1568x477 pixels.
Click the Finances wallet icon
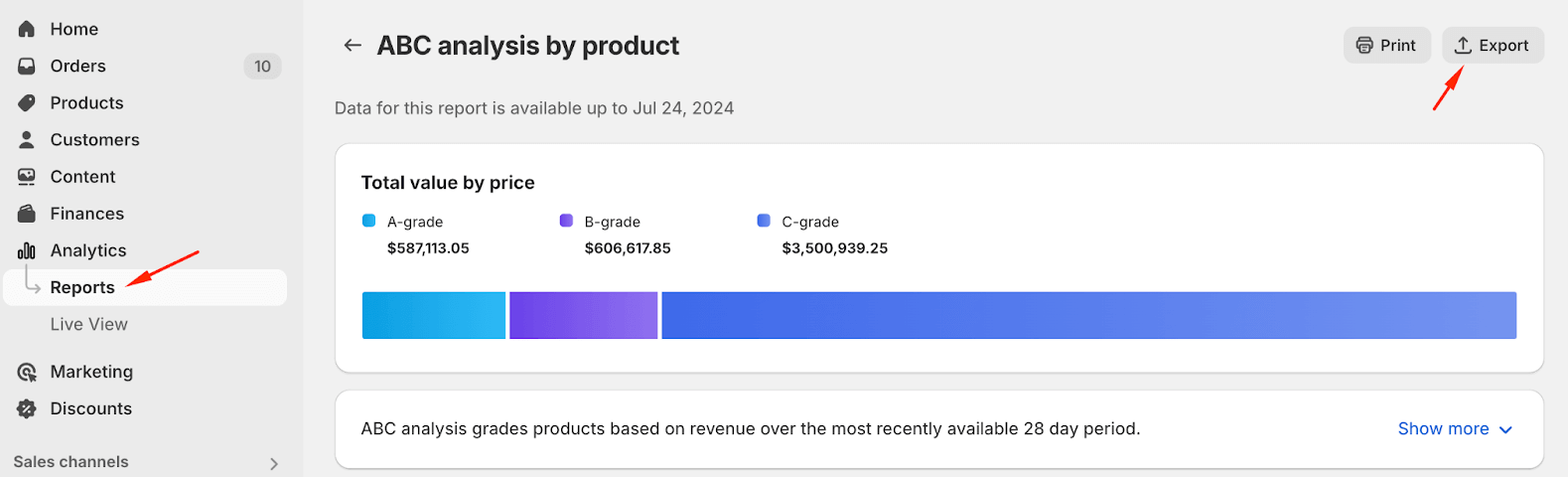(27, 214)
